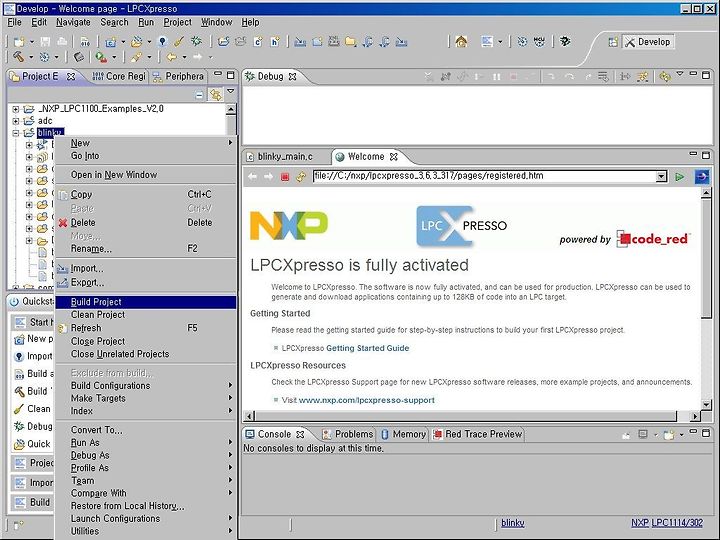Collapse the blinky project tree node
The image size is (720, 540).
(16, 133)
